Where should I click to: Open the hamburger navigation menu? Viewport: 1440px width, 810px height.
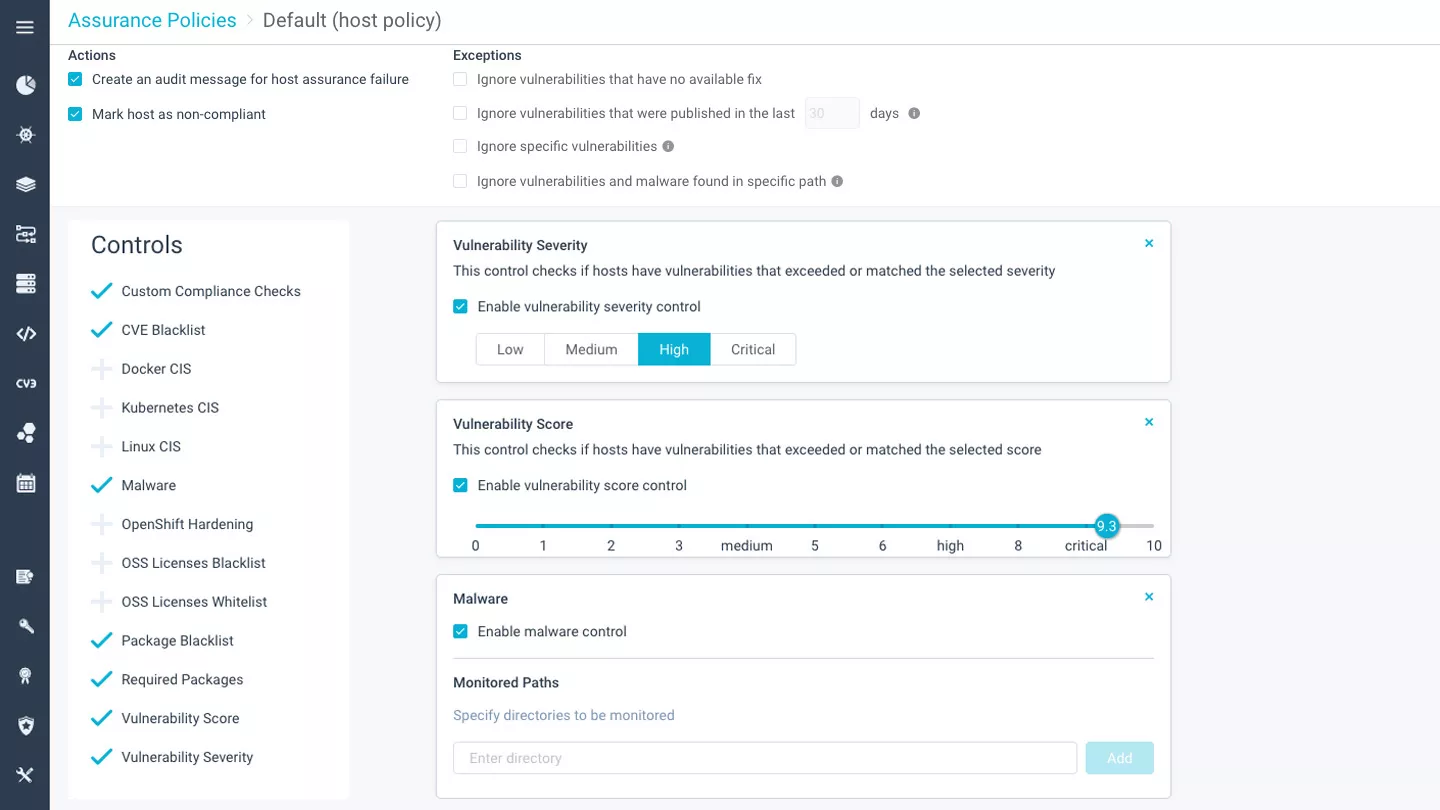click(25, 27)
